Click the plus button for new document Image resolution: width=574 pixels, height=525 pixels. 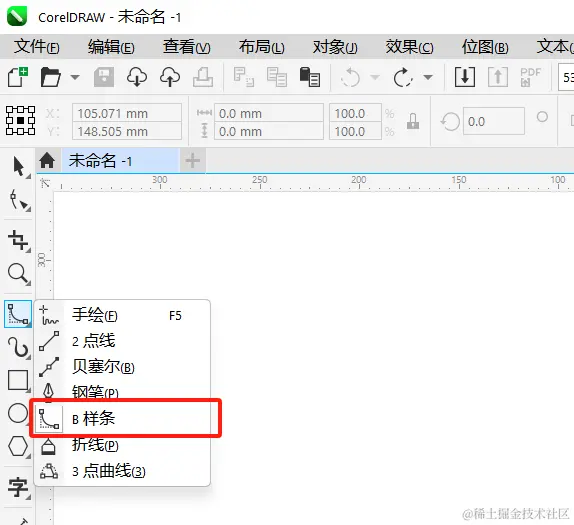coord(193,161)
